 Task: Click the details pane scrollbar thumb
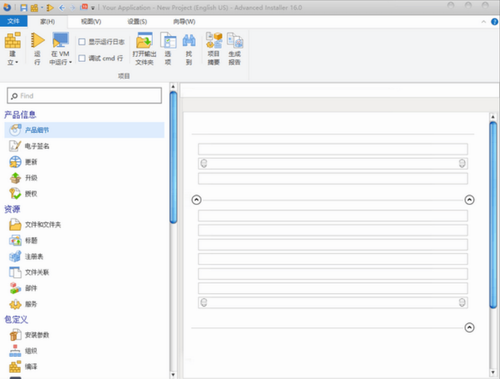[493, 215]
